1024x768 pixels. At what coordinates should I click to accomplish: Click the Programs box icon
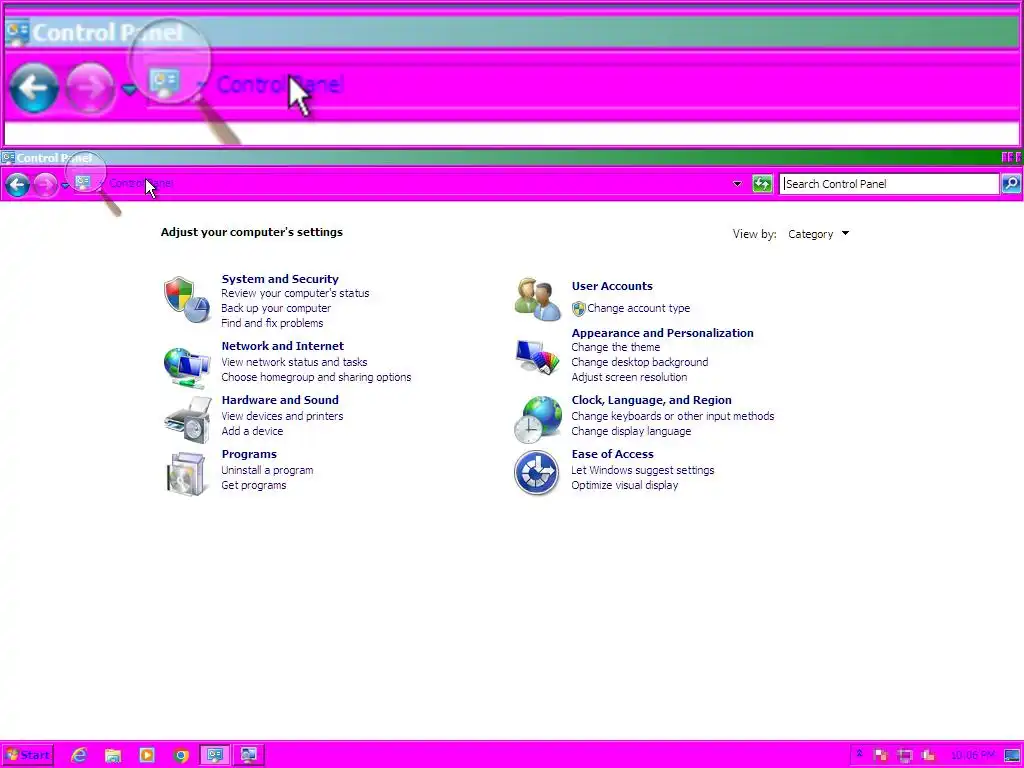pyautogui.click(x=187, y=473)
